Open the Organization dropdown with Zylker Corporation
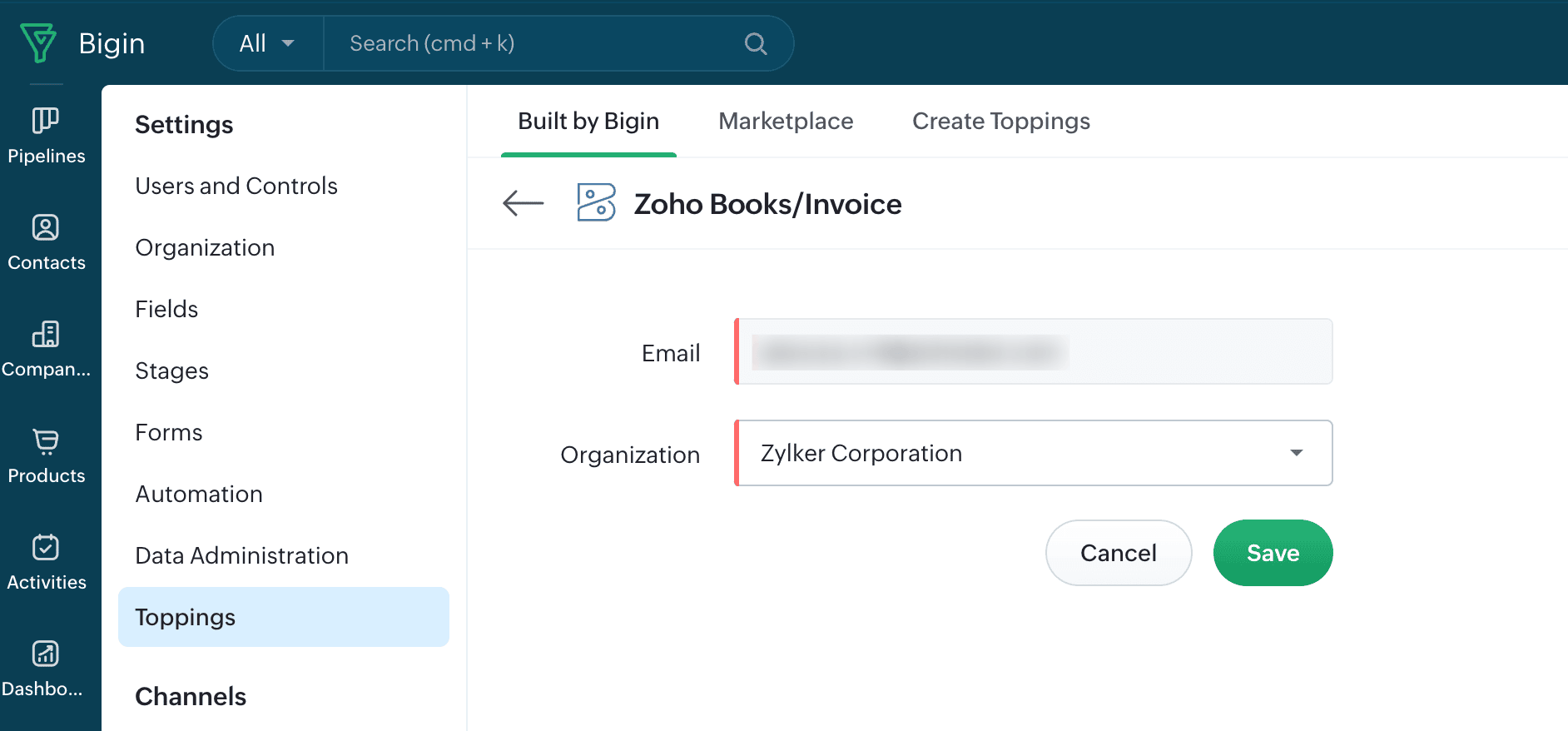 click(1034, 453)
